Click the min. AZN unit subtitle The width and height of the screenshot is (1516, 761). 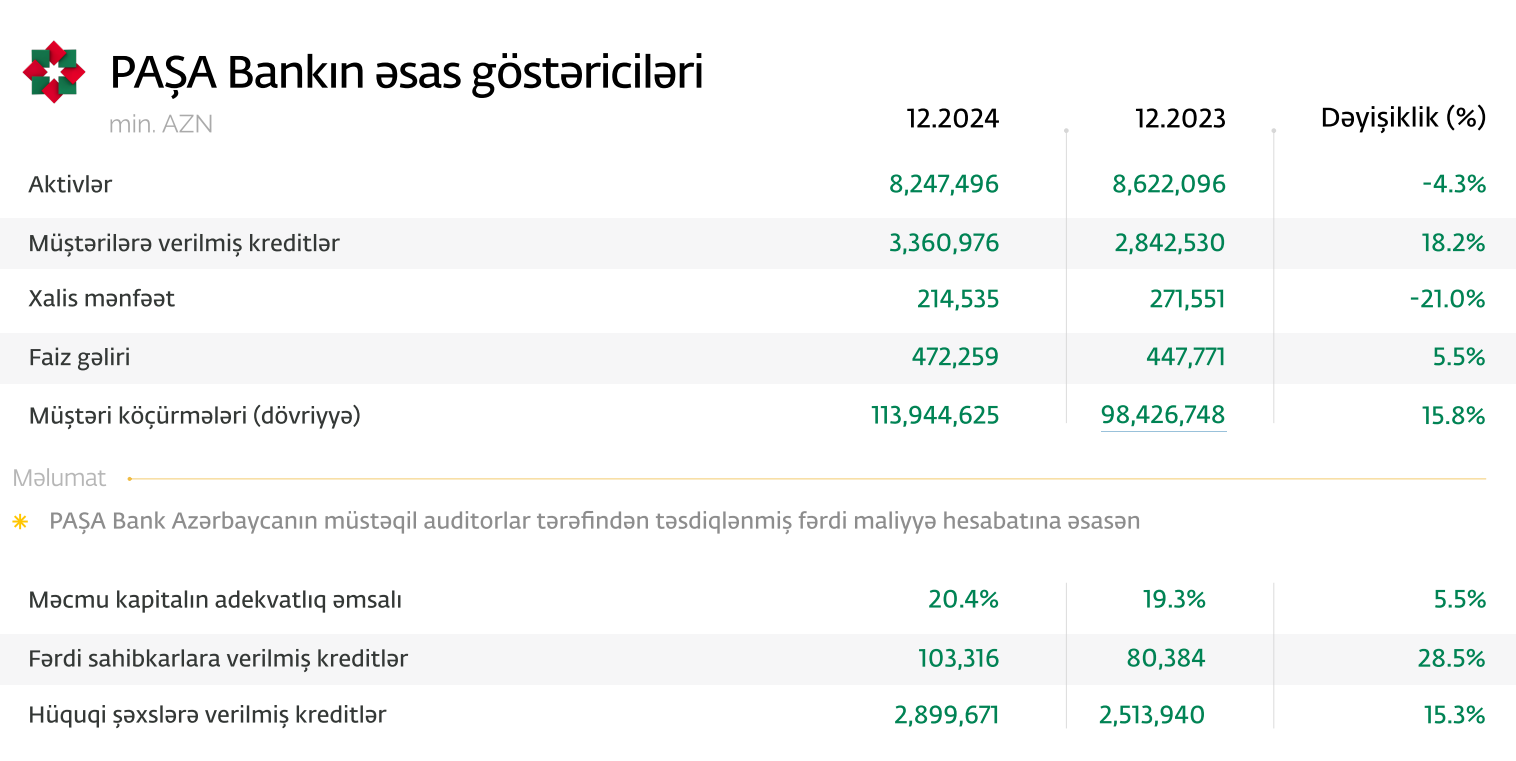pyautogui.click(x=161, y=124)
